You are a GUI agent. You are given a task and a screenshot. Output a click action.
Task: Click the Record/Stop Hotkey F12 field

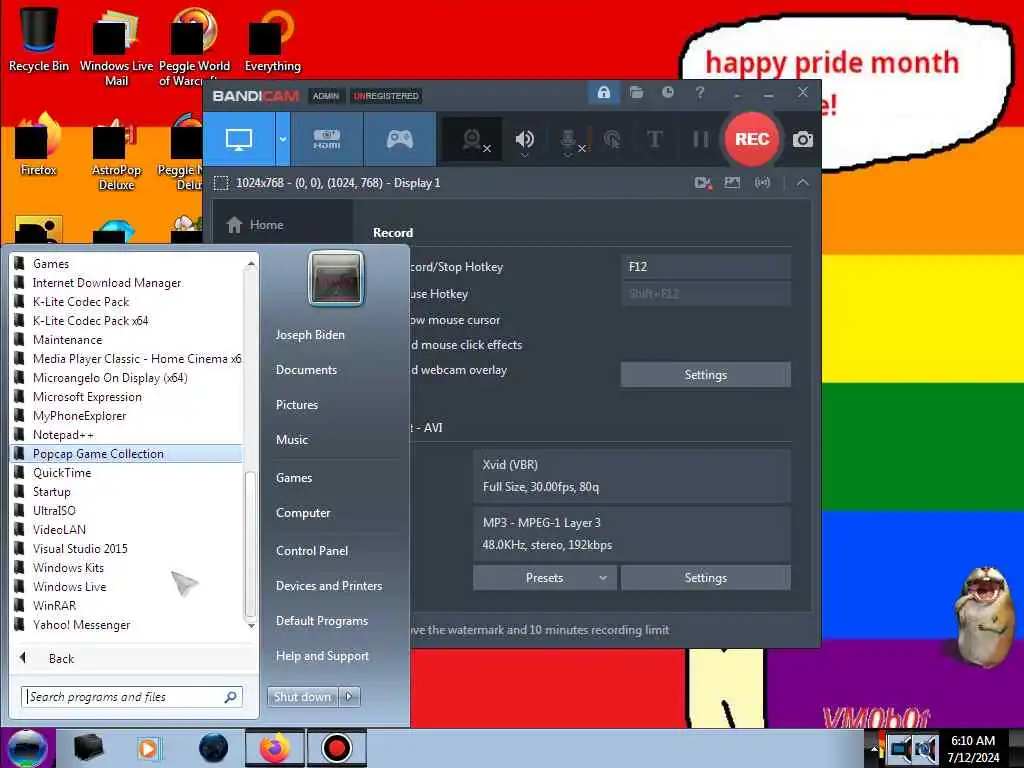pos(705,266)
